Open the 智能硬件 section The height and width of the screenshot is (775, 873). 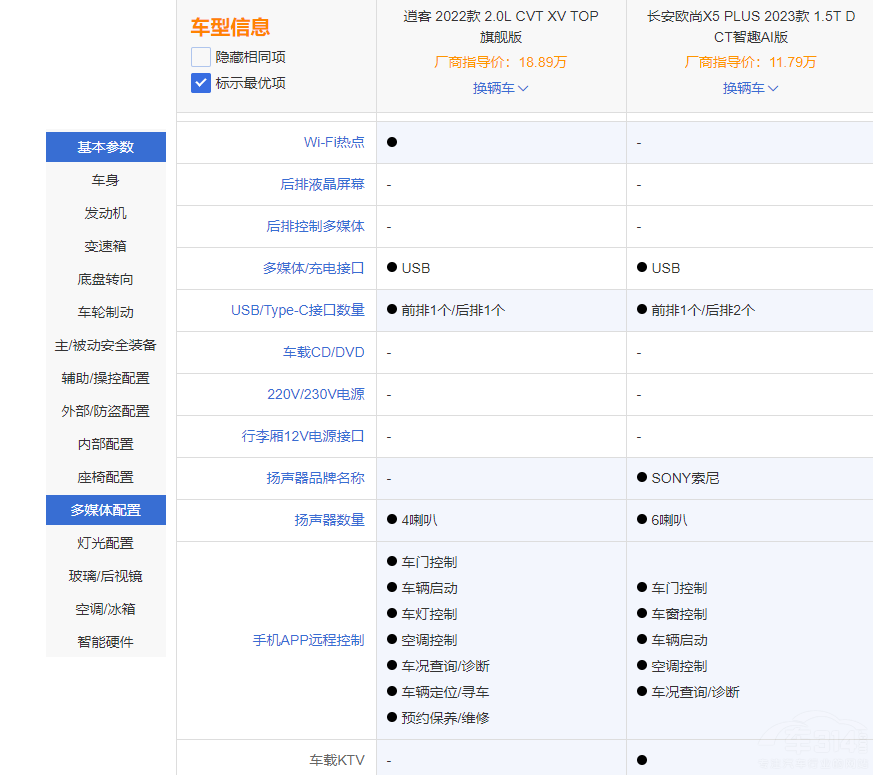pyautogui.click(x=105, y=641)
